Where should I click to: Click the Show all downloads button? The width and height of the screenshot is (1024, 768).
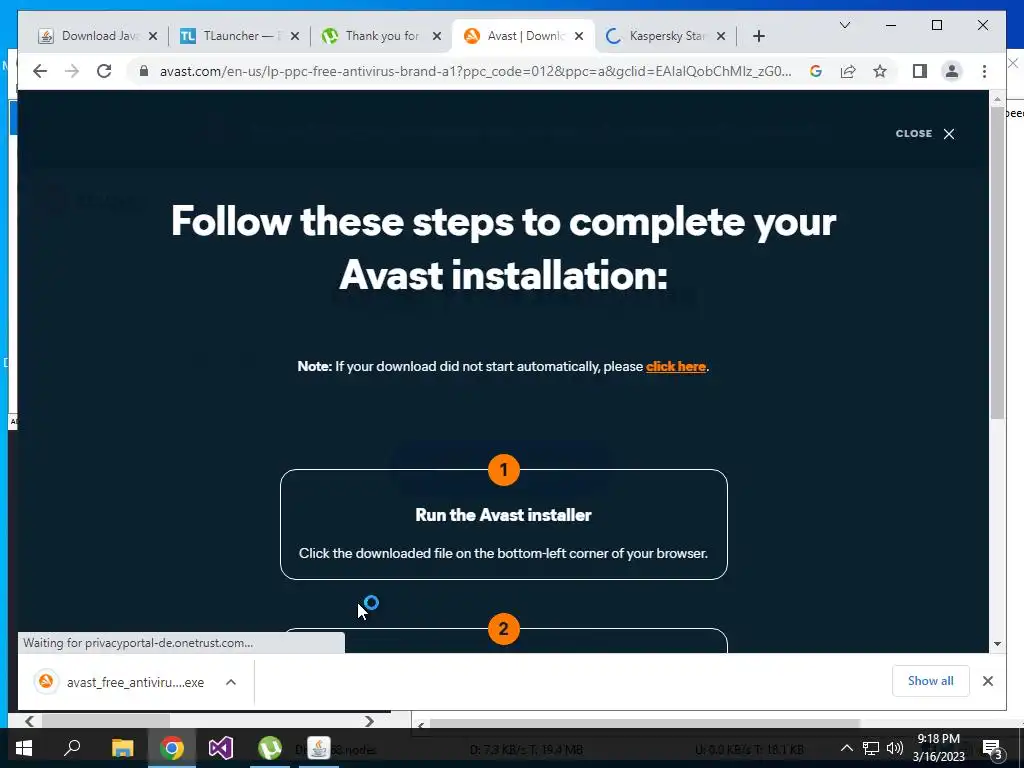(930, 680)
